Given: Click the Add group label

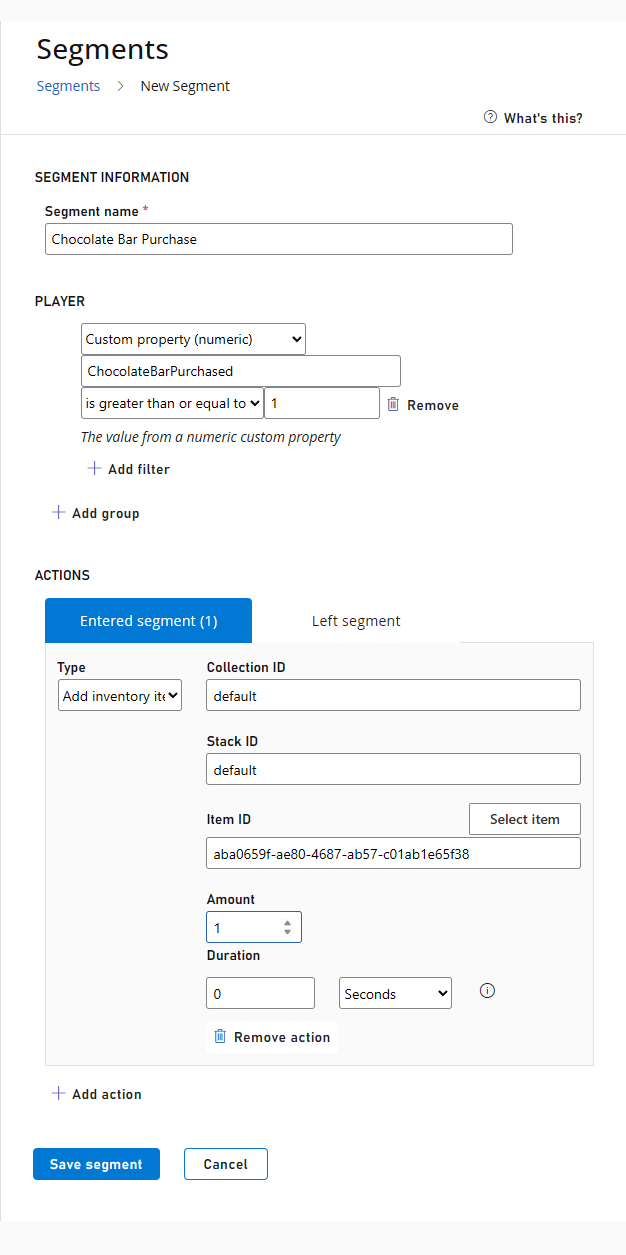Looking at the screenshot, I should point(106,513).
